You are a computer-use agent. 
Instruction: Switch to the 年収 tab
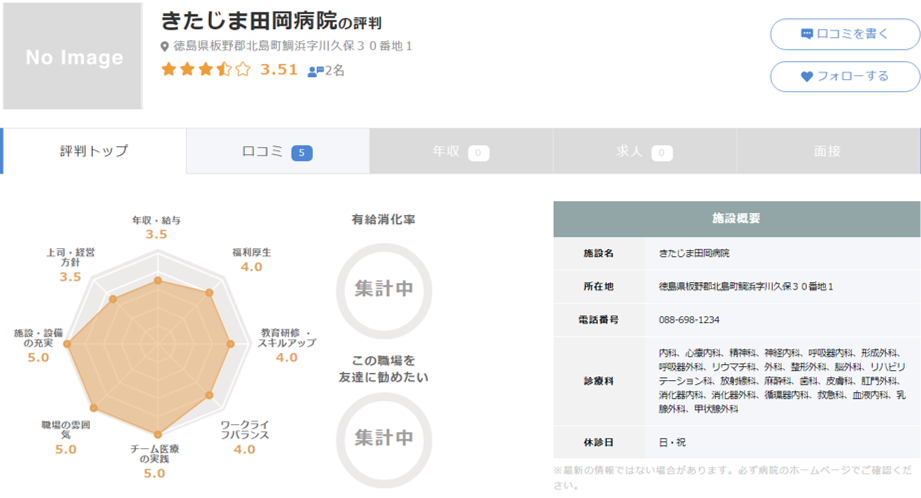[460, 151]
